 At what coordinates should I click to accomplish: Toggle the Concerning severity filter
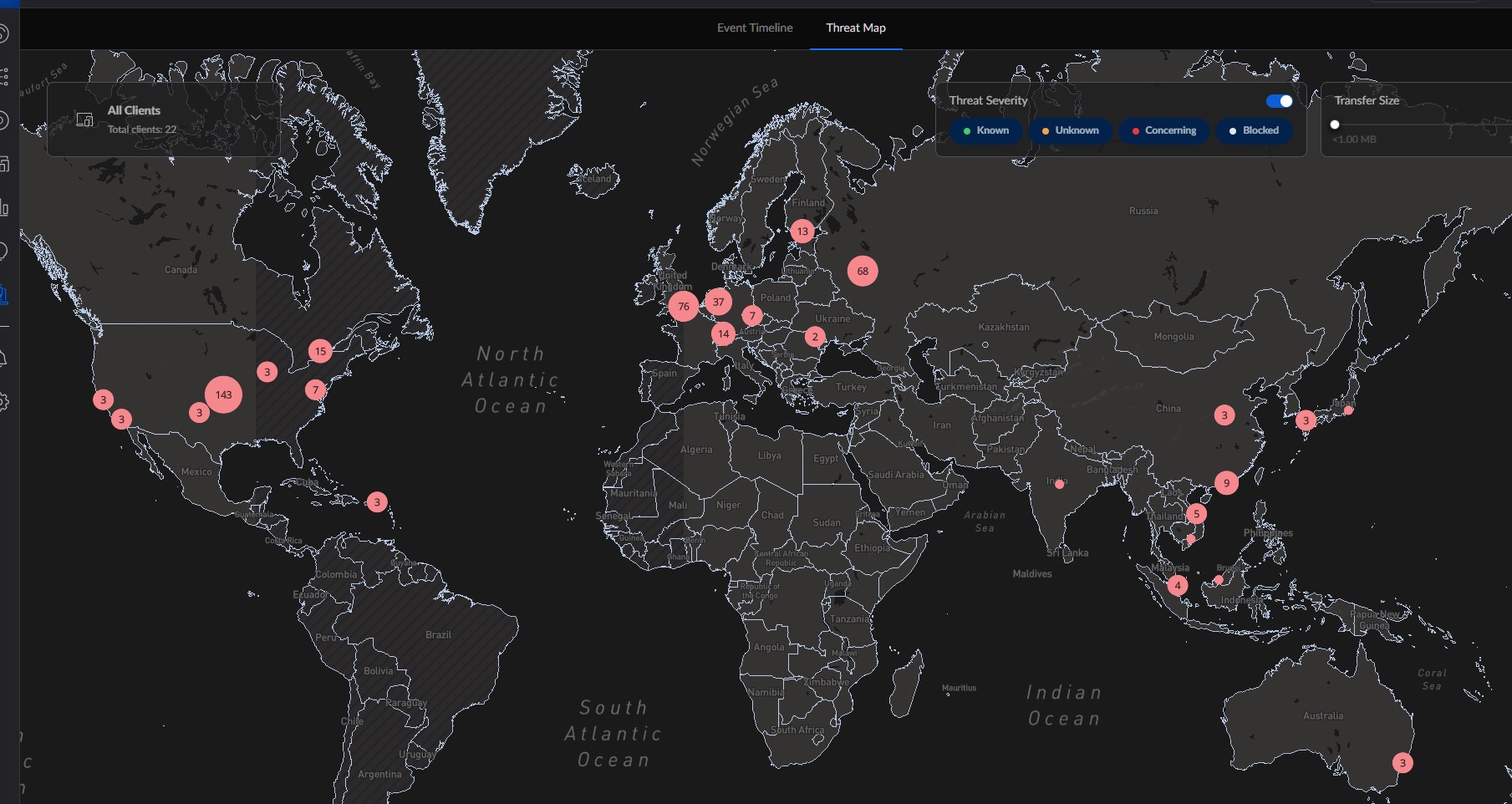pos(1164,130)
